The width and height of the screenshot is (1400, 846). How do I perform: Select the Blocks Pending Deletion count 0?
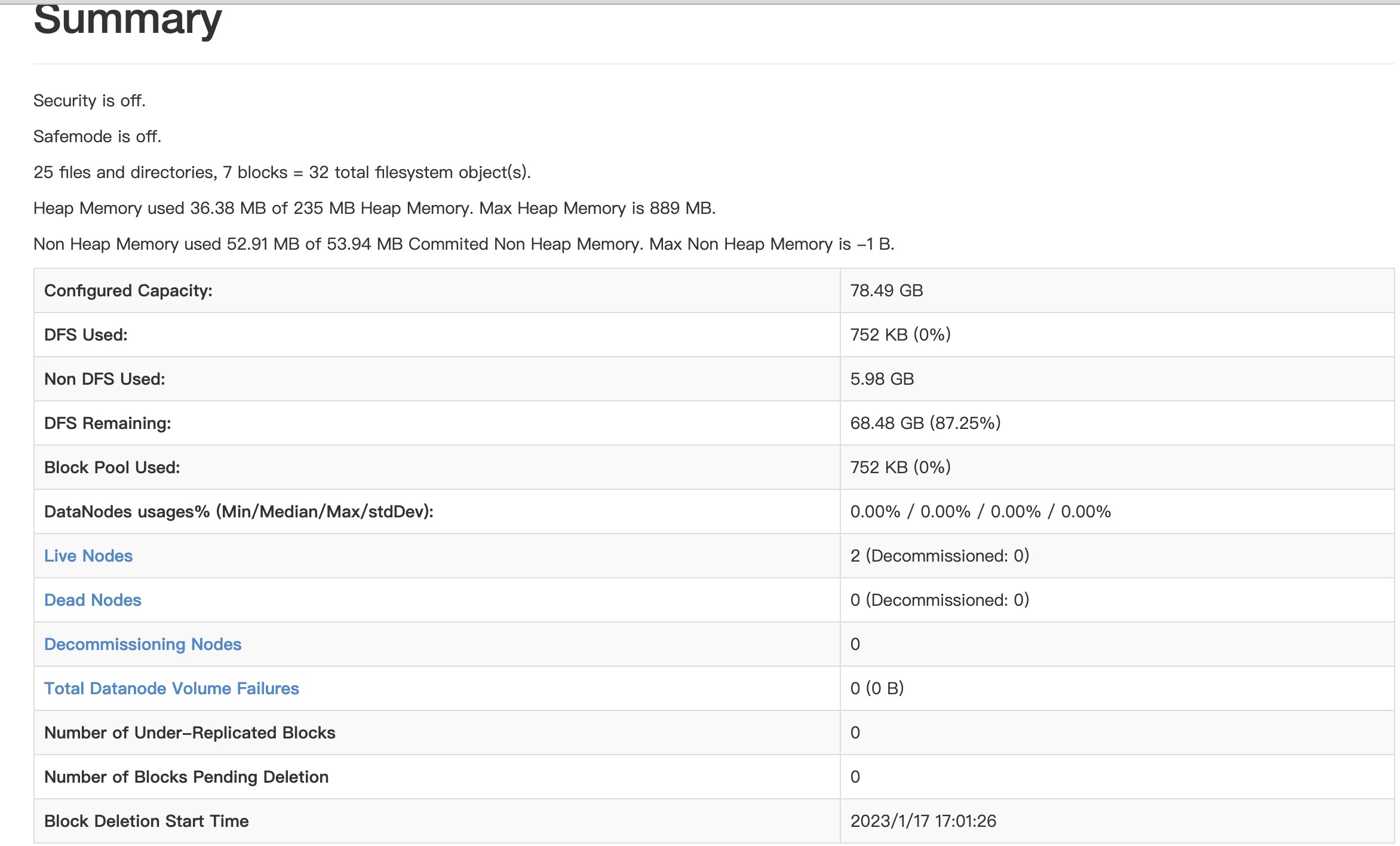pyautogui.click(x=855, y=777)
